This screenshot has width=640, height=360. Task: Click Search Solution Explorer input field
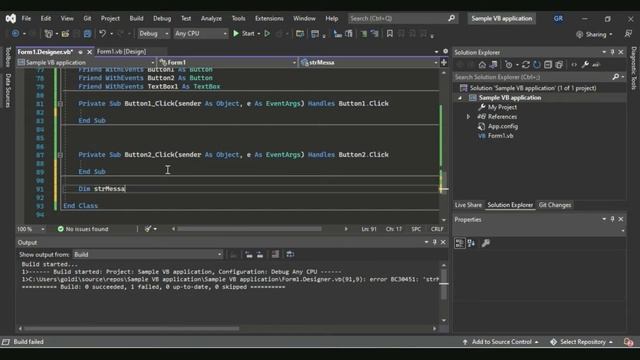533,77
